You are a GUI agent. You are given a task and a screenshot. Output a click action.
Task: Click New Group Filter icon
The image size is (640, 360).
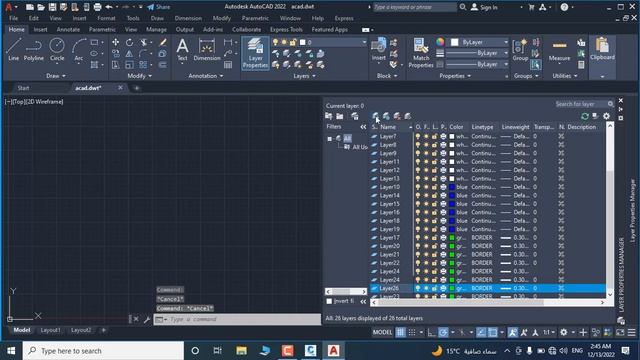click(340, 116)
